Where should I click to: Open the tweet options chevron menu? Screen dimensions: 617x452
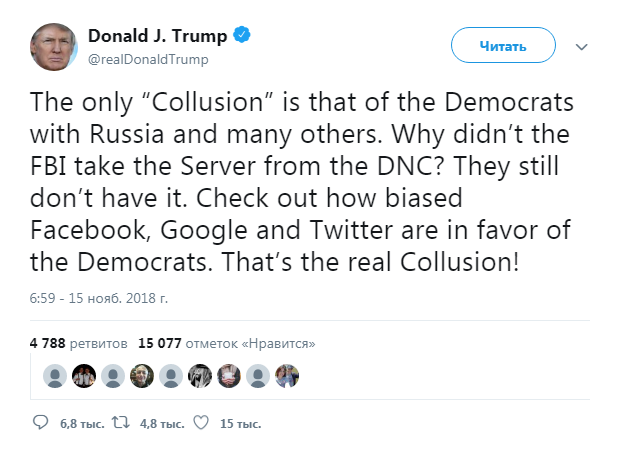pos(582,47)
